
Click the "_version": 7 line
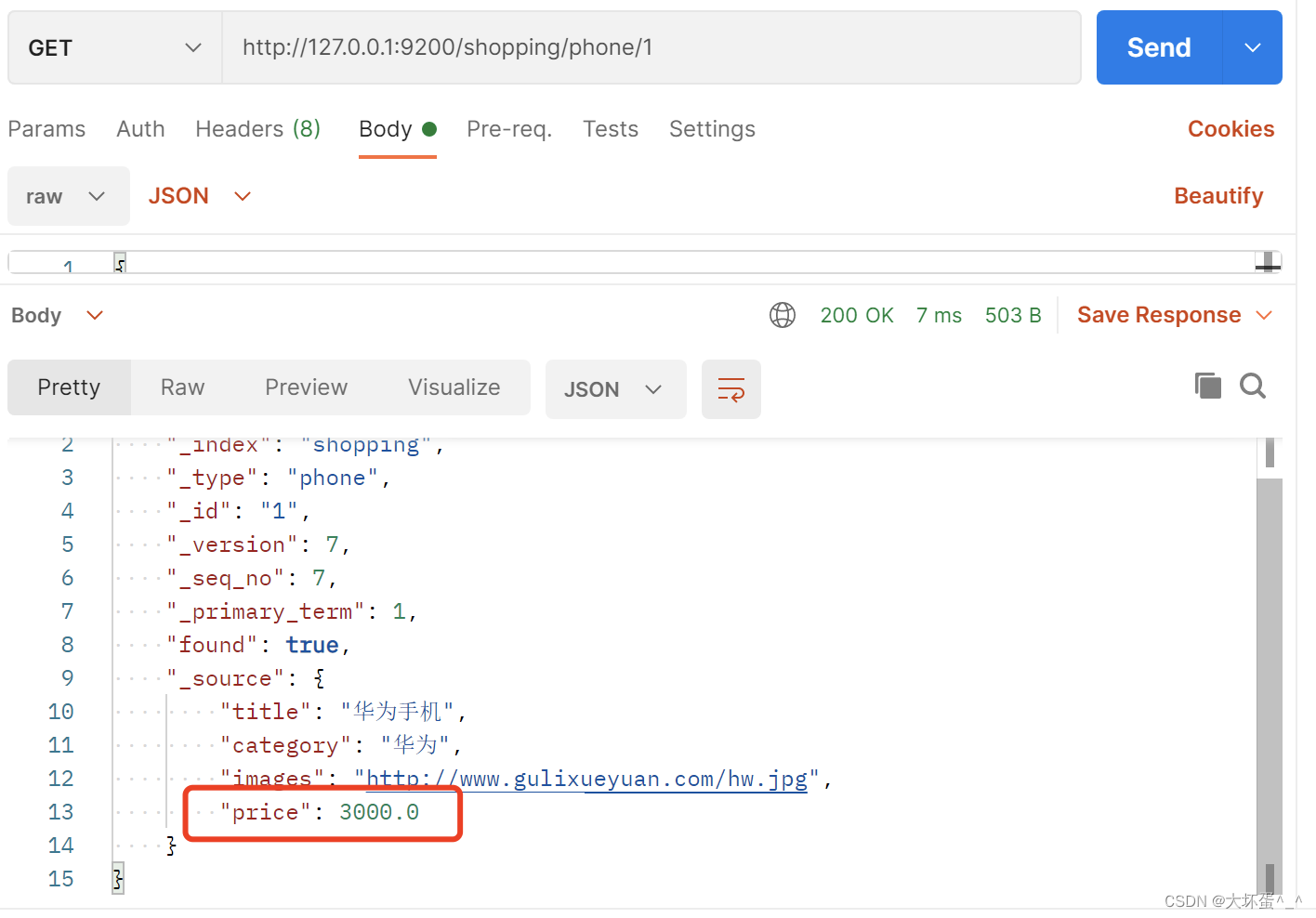click(258, 544)
